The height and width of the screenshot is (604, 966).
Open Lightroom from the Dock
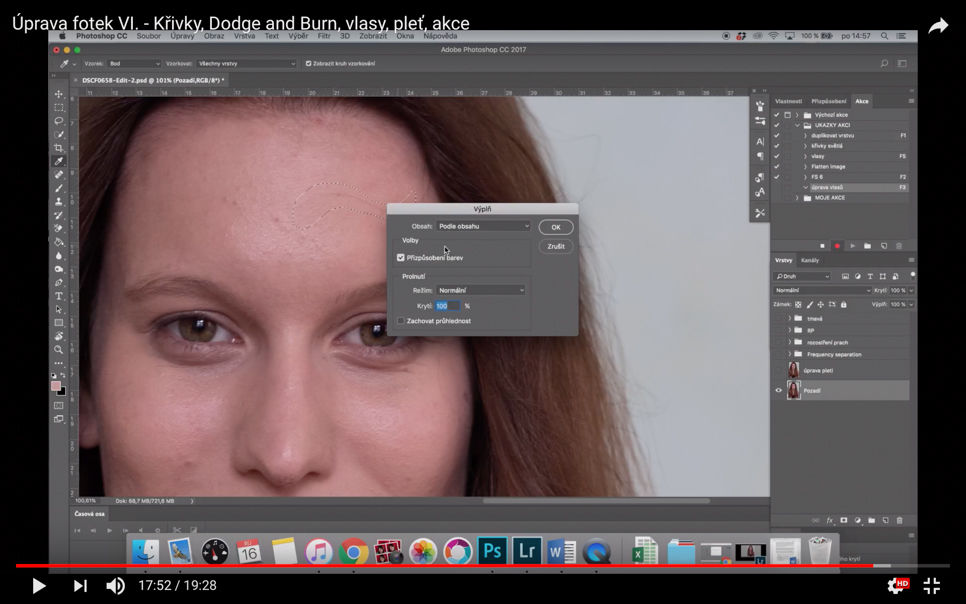(527, 550)
